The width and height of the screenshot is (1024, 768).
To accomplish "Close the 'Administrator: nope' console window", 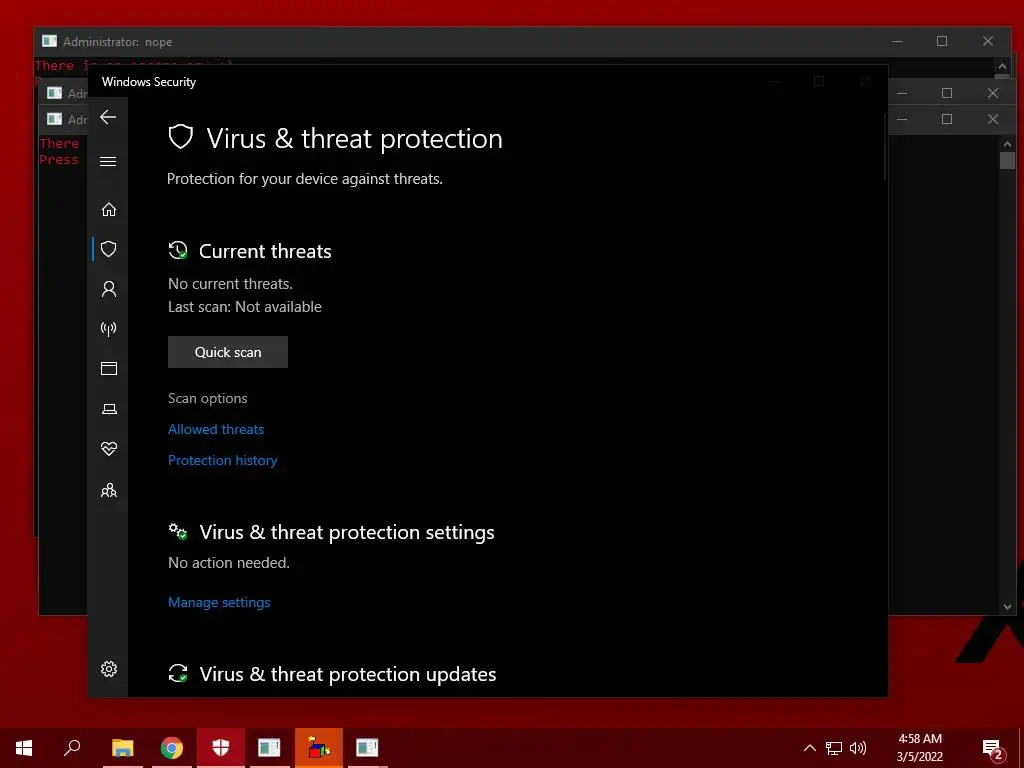I will pos(987,41).
